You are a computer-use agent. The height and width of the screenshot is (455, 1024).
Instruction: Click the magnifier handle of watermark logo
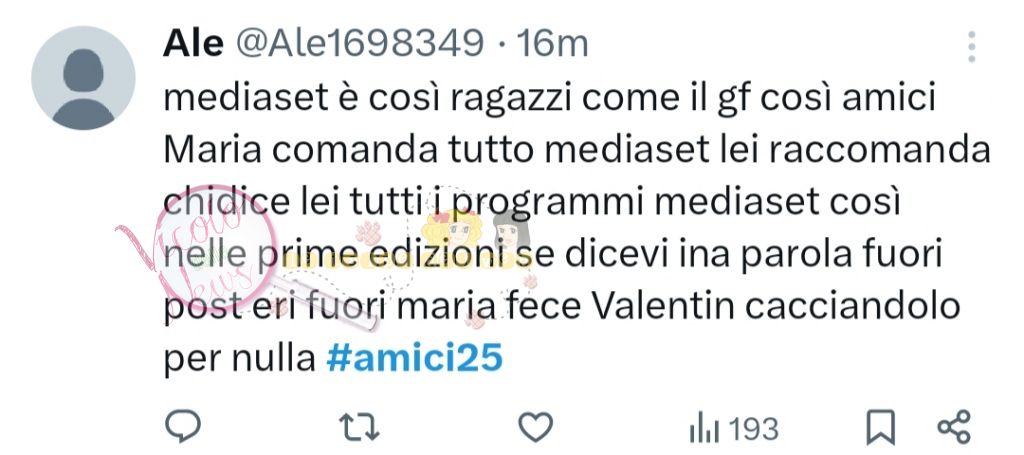327,304
